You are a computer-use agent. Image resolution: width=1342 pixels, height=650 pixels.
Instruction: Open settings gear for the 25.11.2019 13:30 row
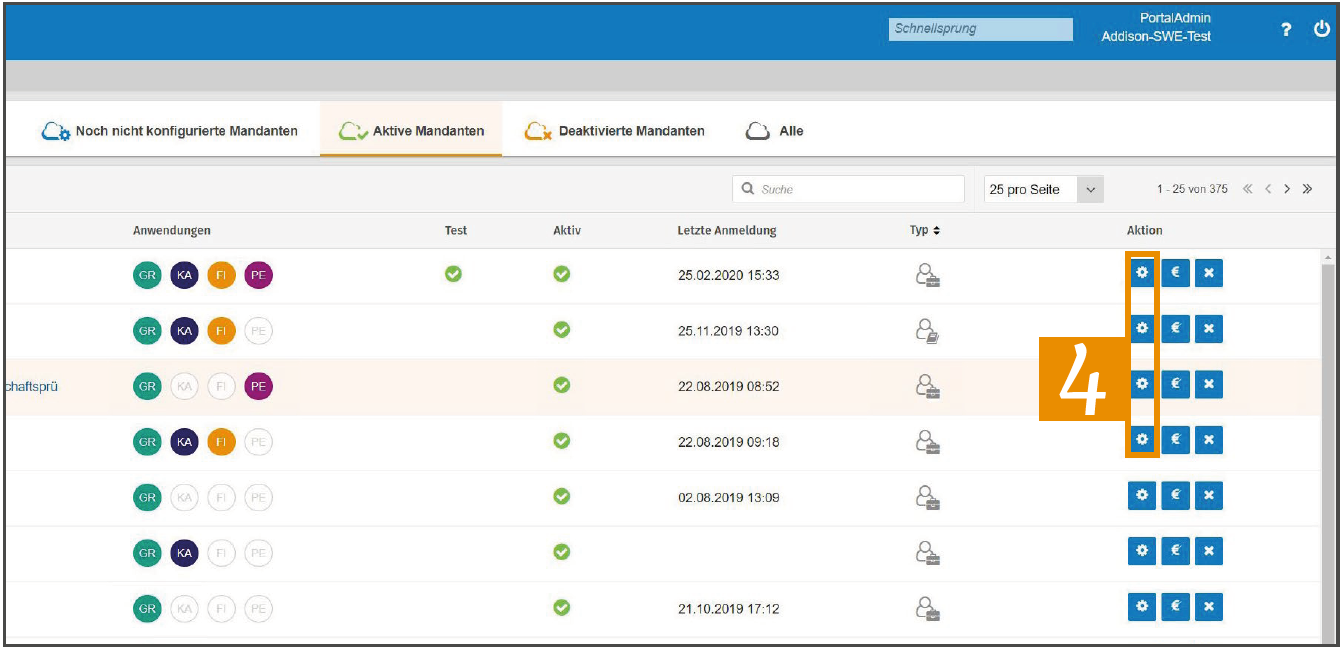(1143, 328)
